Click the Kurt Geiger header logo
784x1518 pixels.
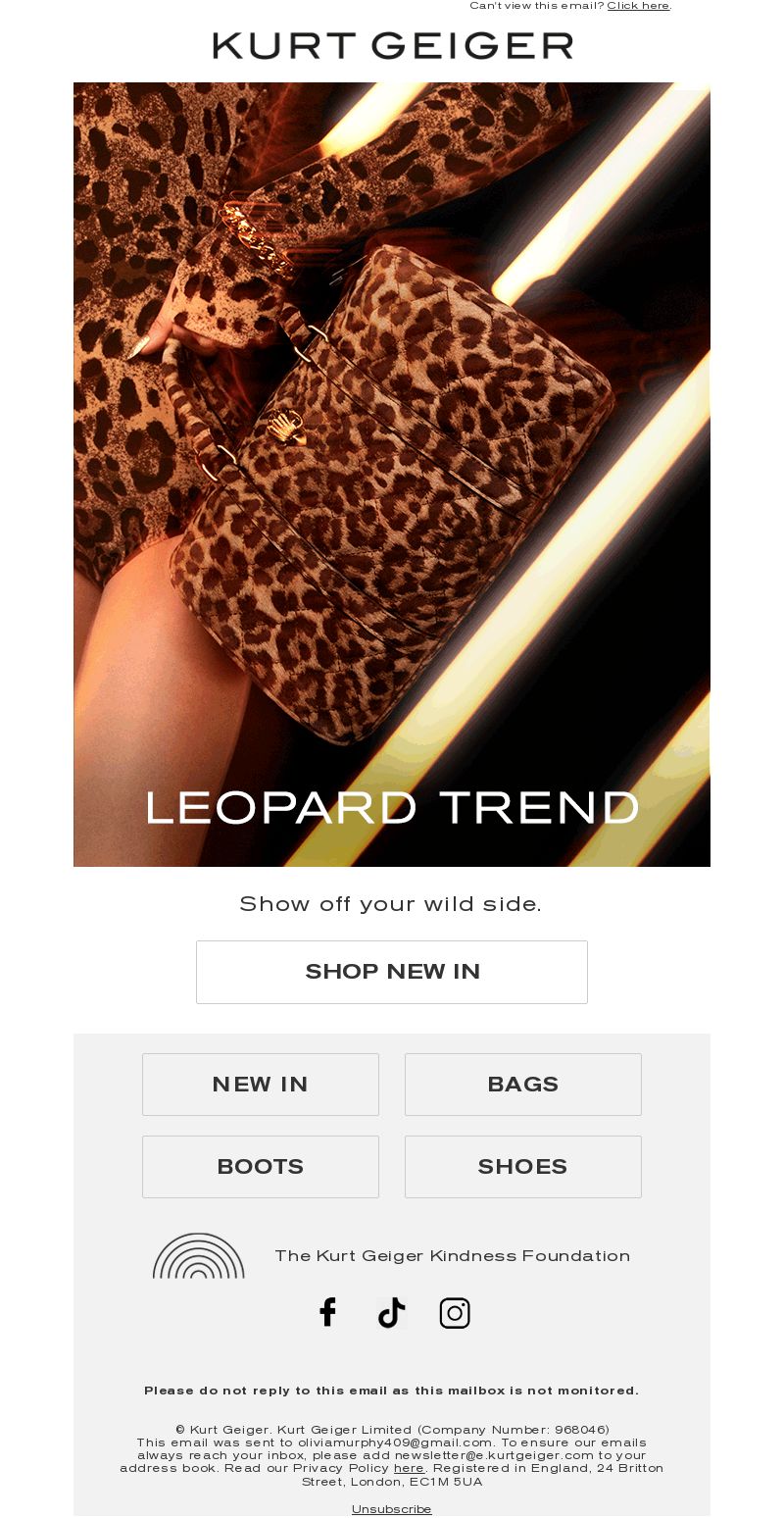pos(392,45)
